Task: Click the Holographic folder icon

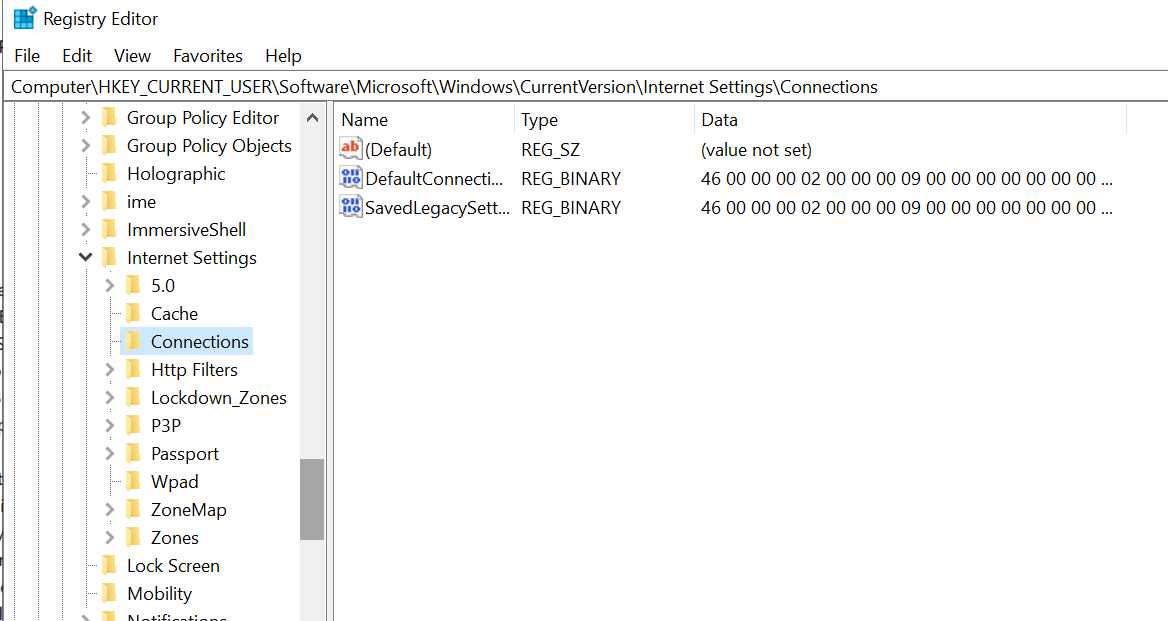Action: 110,173
